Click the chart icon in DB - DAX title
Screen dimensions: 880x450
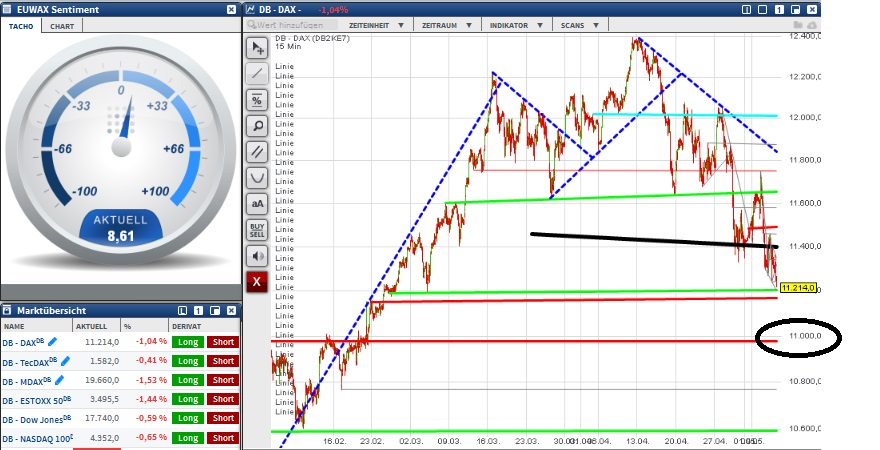coord(250,10)
